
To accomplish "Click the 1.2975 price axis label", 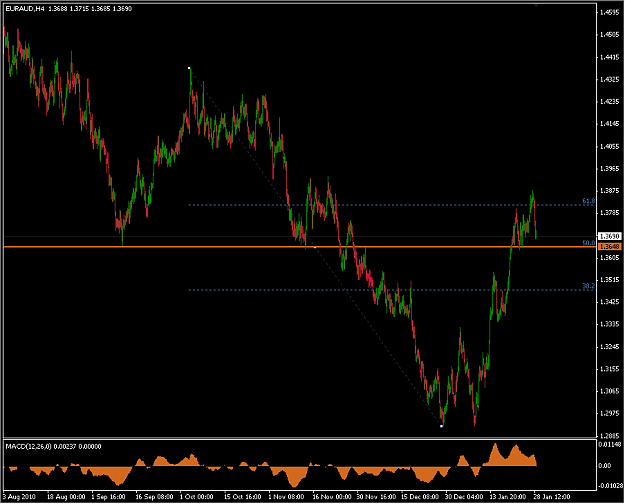I will coord(610,413).
